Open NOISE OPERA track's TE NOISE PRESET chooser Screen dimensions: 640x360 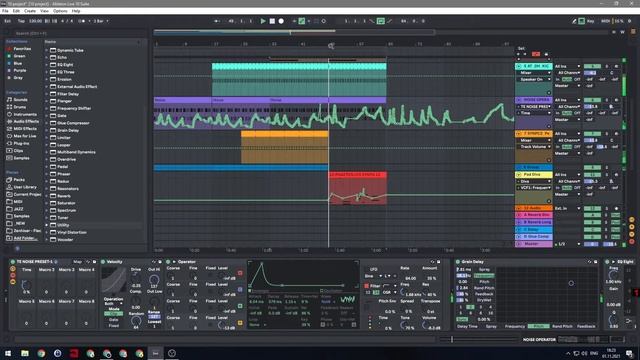coord(534,107)
